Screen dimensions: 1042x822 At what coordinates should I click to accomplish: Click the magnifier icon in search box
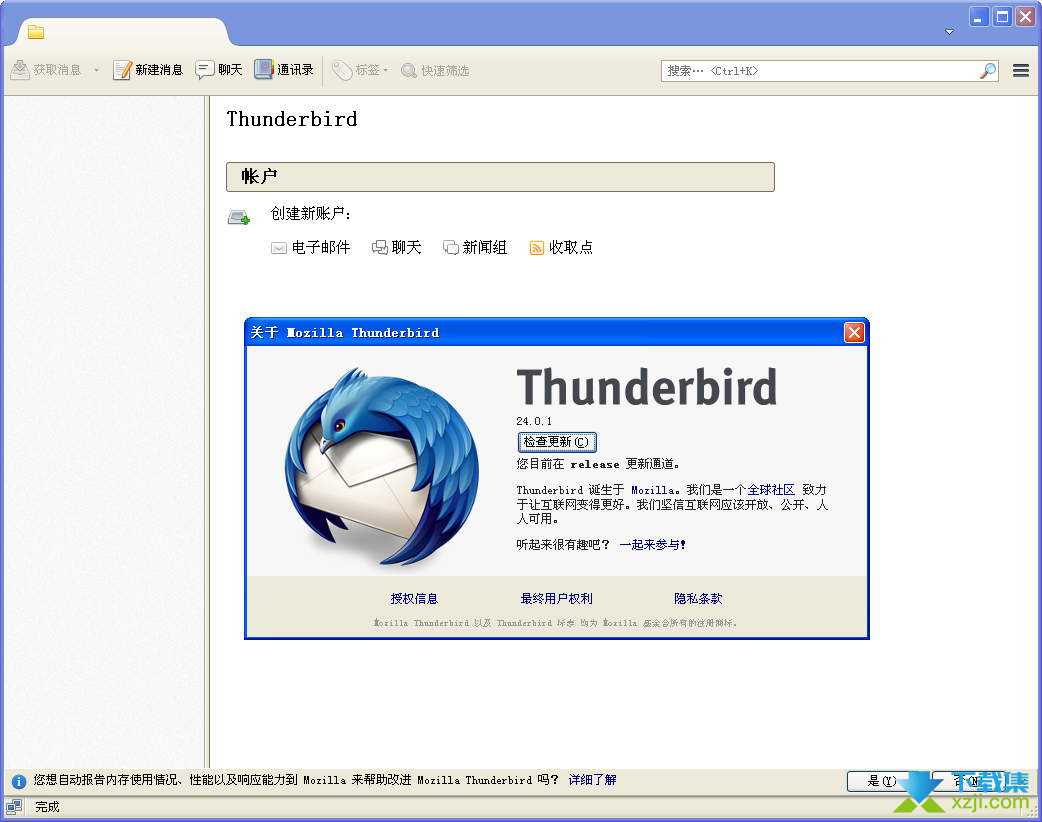pos(988,70)
